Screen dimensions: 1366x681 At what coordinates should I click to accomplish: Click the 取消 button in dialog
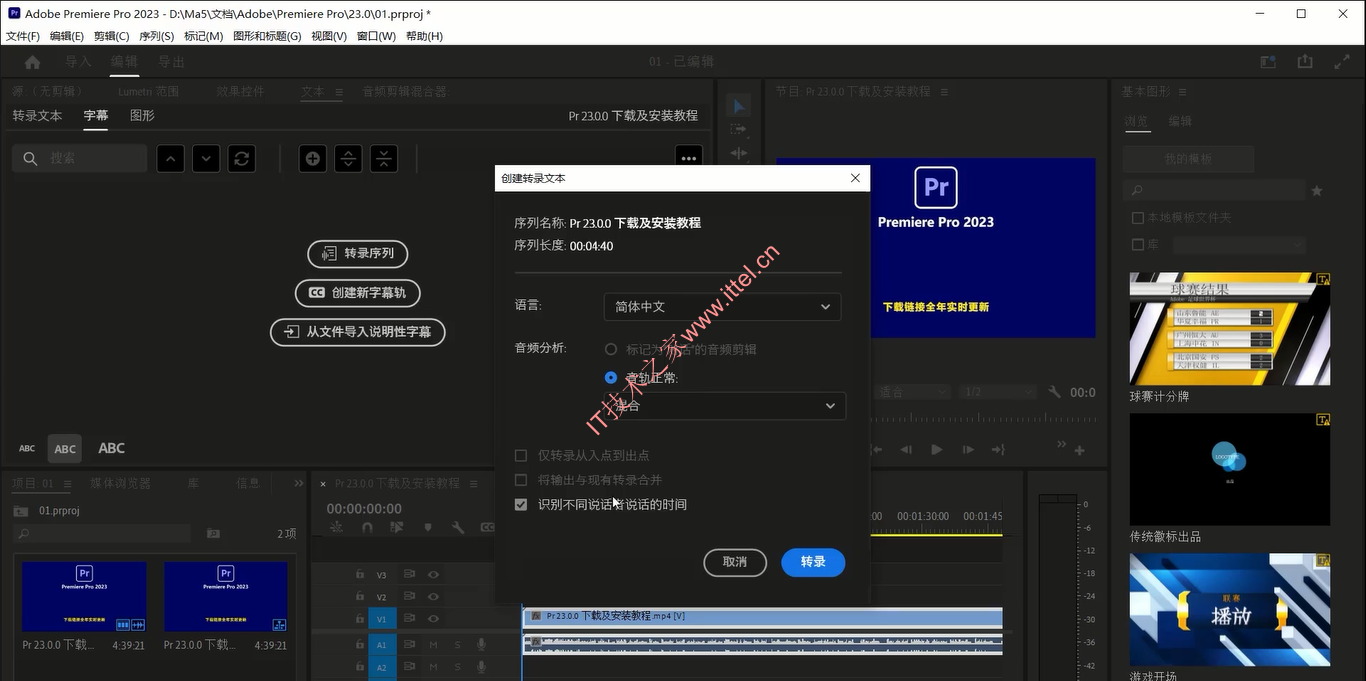[735, 562]
